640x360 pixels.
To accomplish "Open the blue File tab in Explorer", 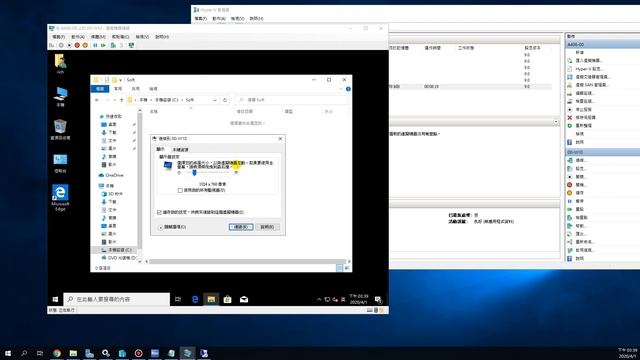I will [x=100, y=89].
